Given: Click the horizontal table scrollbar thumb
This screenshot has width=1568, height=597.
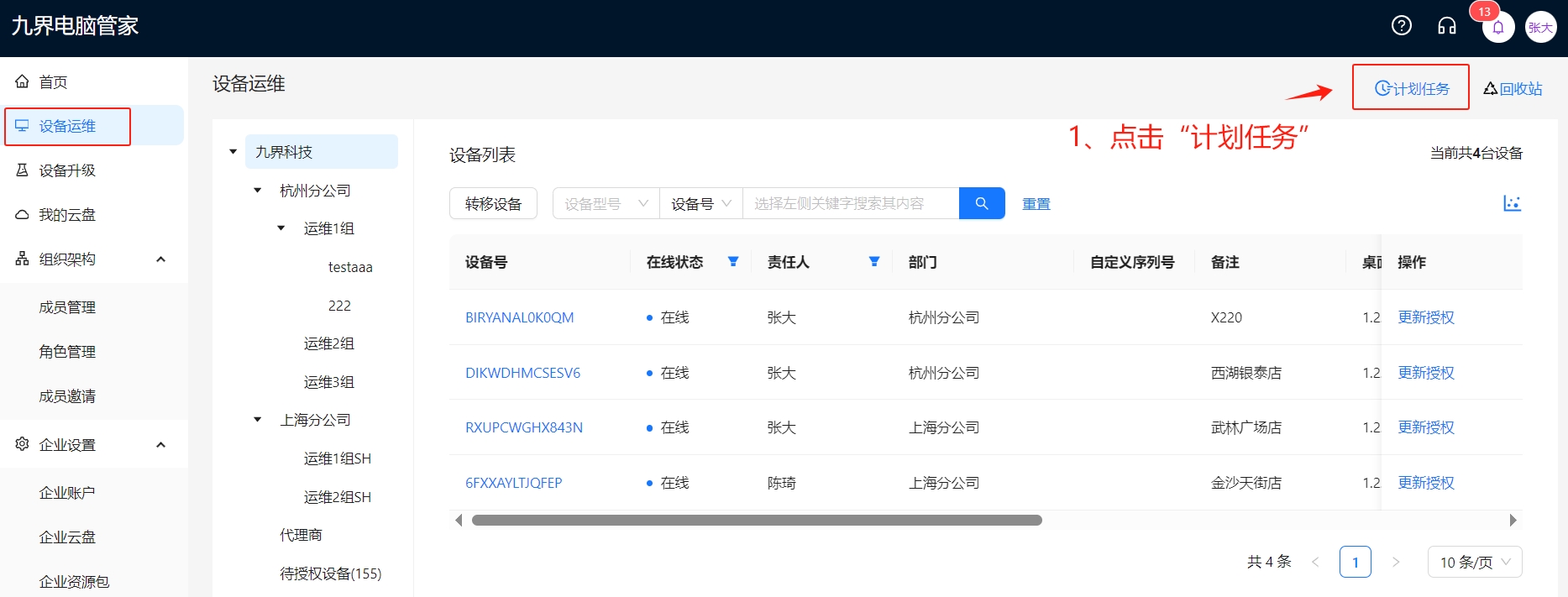Looking at the screenshot, I should [x=757, y=521].
